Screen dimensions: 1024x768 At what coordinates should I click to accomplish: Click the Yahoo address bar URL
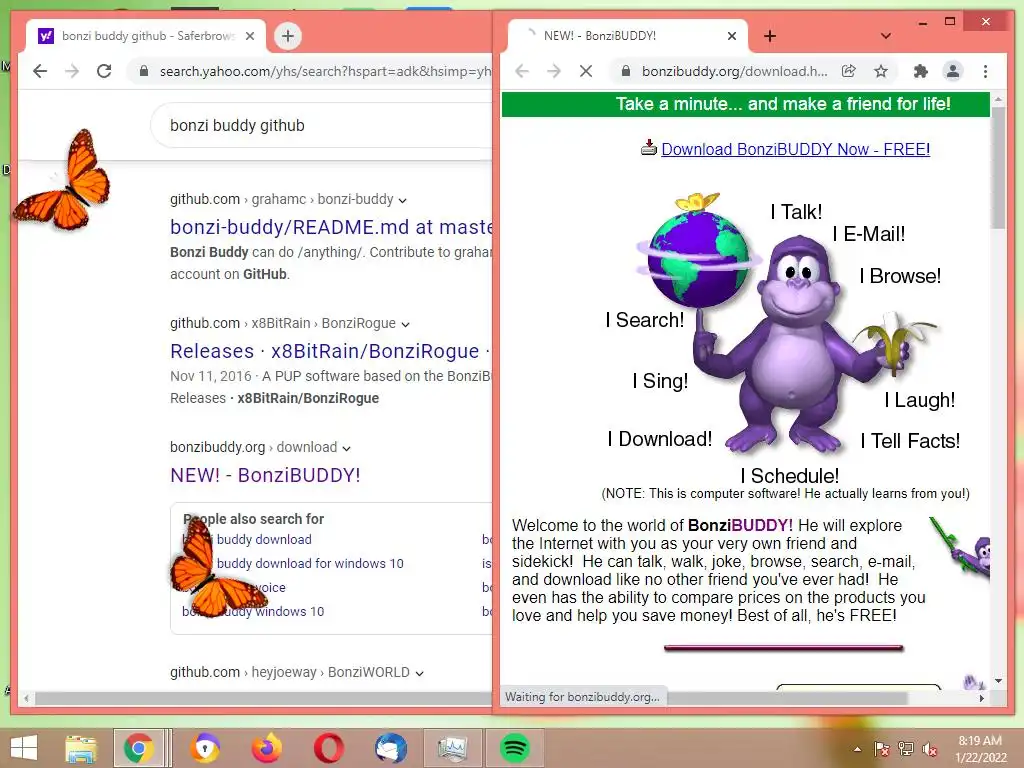pos(325,71)
